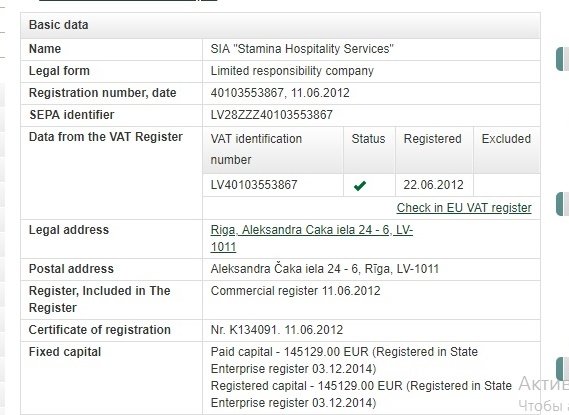The height and width of the screenshot is (415, 569).
Task: Click the SEPA identifier LV28ZZZ40103553867 value
Action: click(271, 115)
